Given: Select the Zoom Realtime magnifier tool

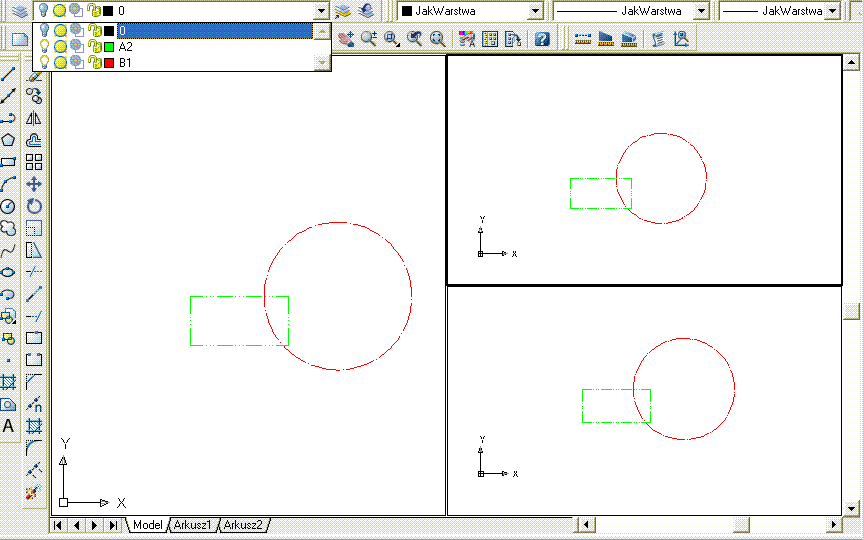Looking at the screenshot, I should coord(369,39).
